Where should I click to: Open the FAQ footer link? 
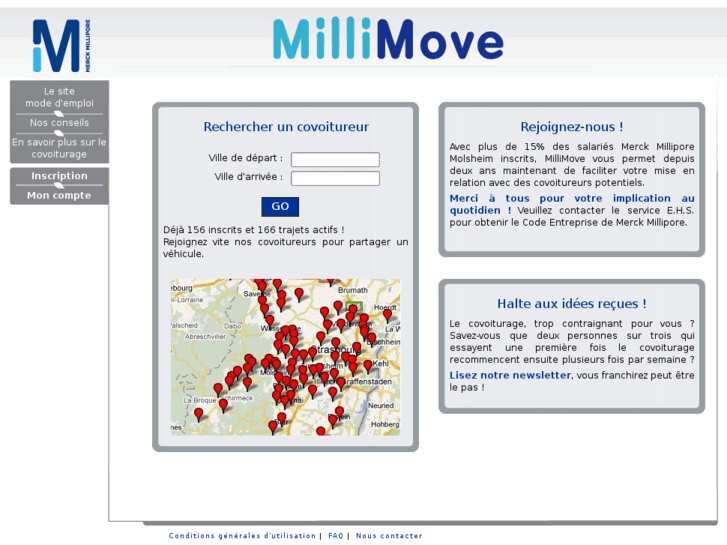(336, 535)
